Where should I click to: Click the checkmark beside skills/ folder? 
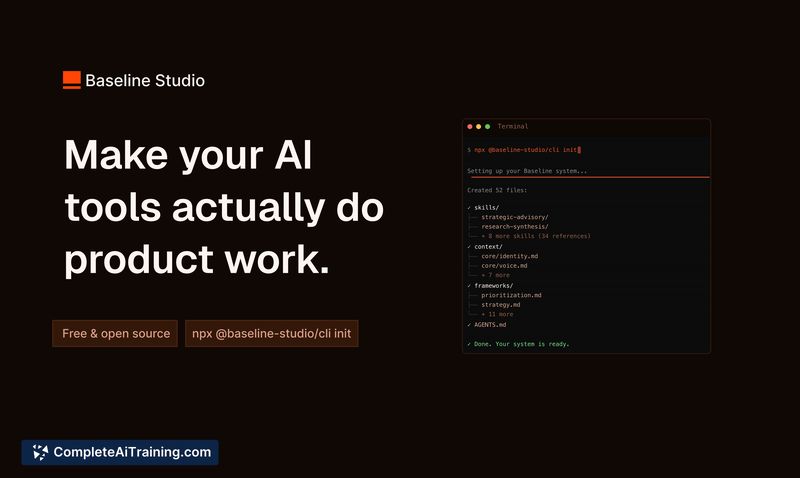pyautogui.click(x=469, y=207)
